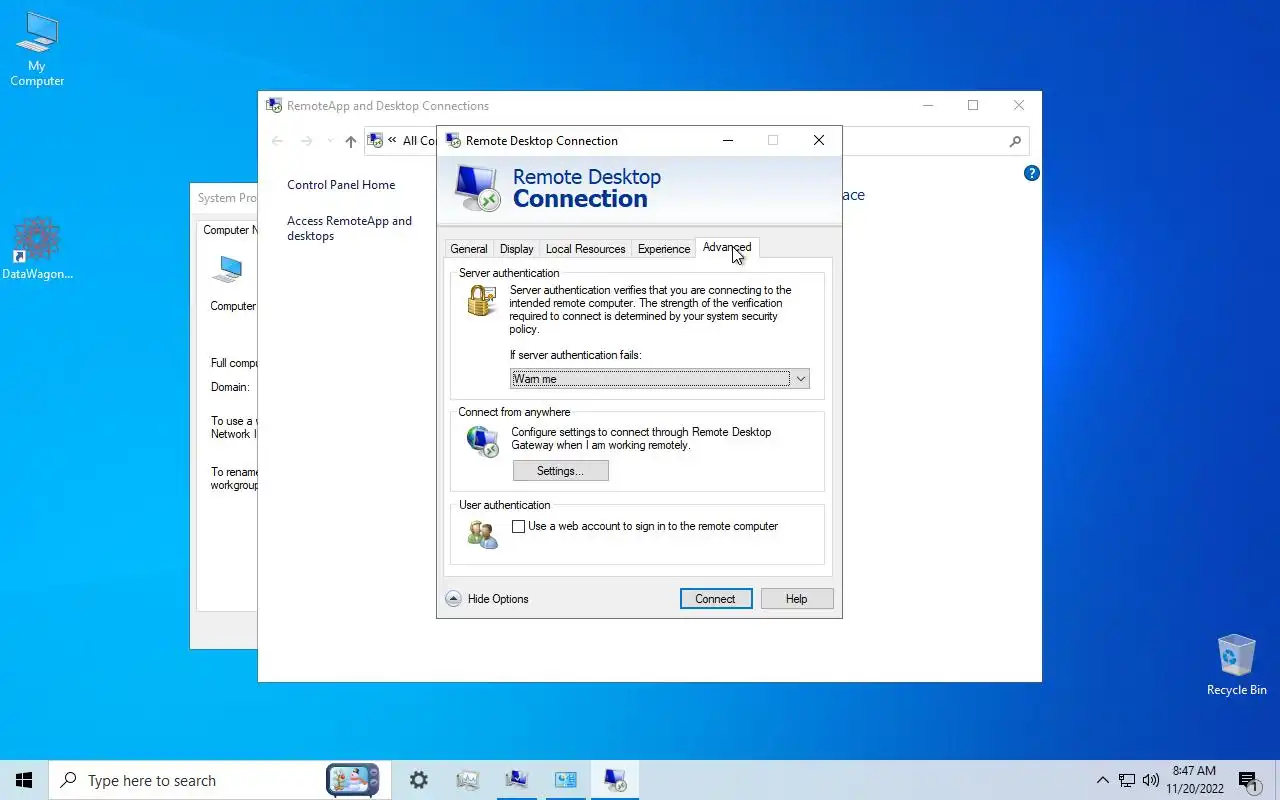
Task: Click the server authentication padlock icon
Action: pos(482,300)
